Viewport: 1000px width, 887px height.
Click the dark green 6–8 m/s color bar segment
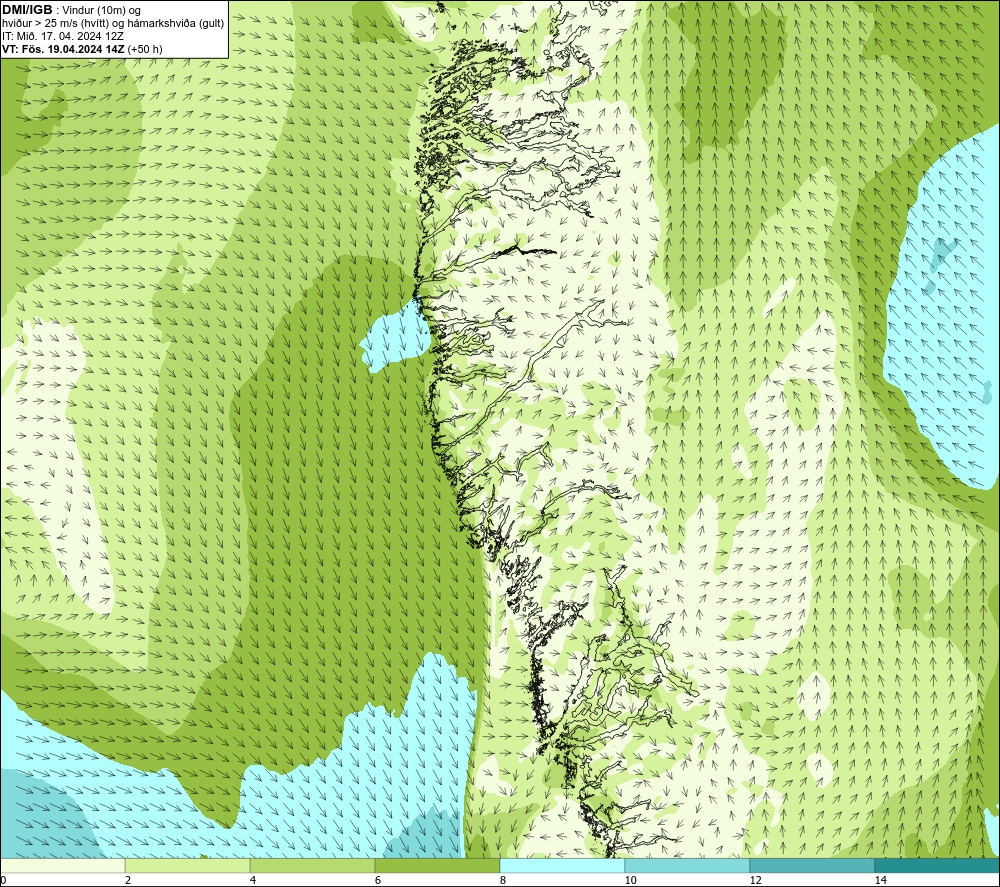(x=438, y=865)
